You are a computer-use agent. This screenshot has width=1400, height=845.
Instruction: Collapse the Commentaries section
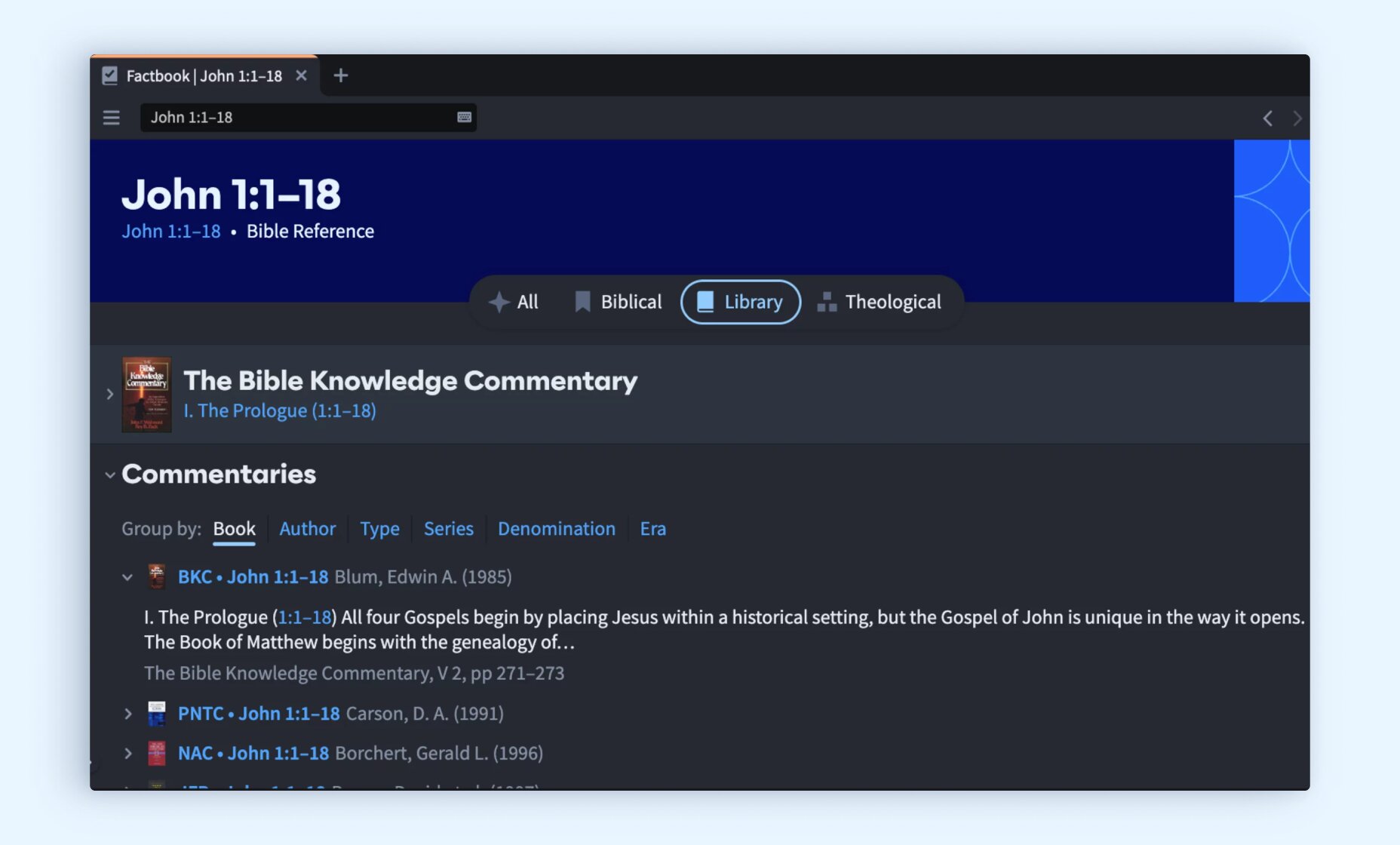109,475
